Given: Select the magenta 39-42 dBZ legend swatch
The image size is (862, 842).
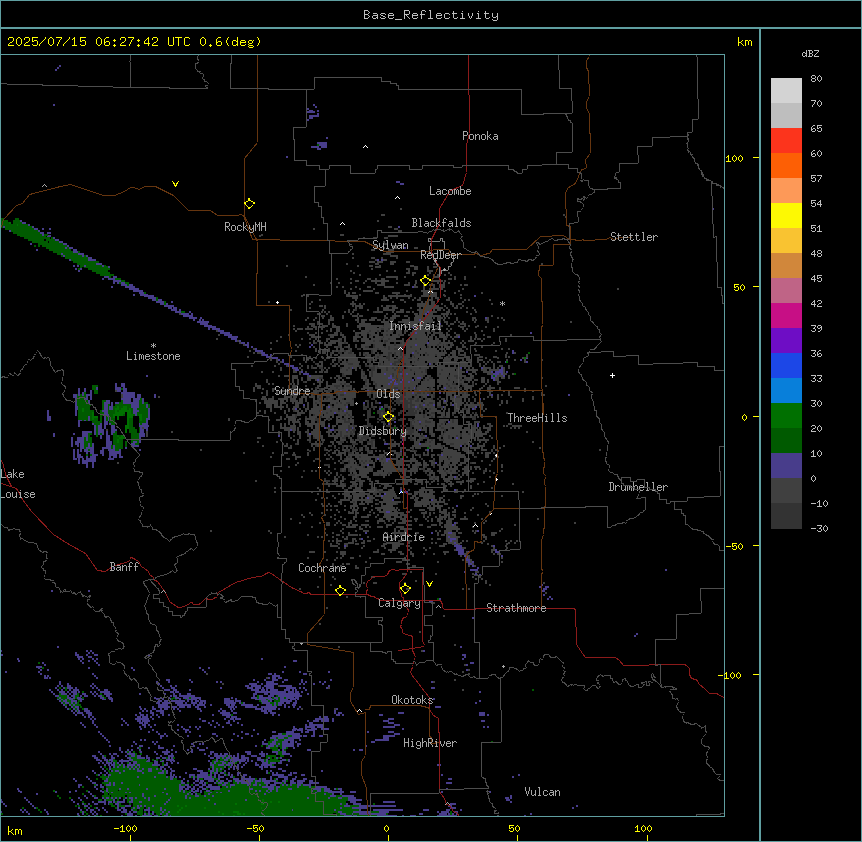Looking at the screenshot, I should click(x=786, y=315).
